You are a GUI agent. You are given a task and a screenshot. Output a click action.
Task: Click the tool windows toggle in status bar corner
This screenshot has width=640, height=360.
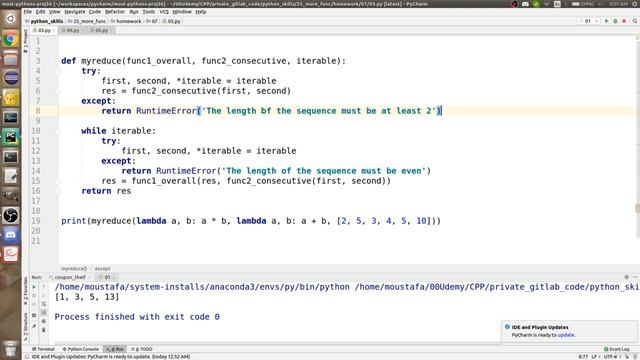pyautogui.click(x=27, y=357)
